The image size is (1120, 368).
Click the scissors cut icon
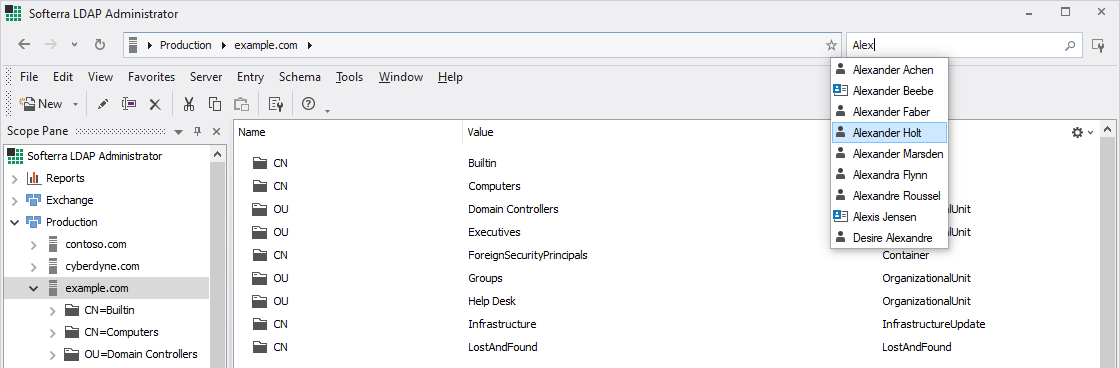189,104
